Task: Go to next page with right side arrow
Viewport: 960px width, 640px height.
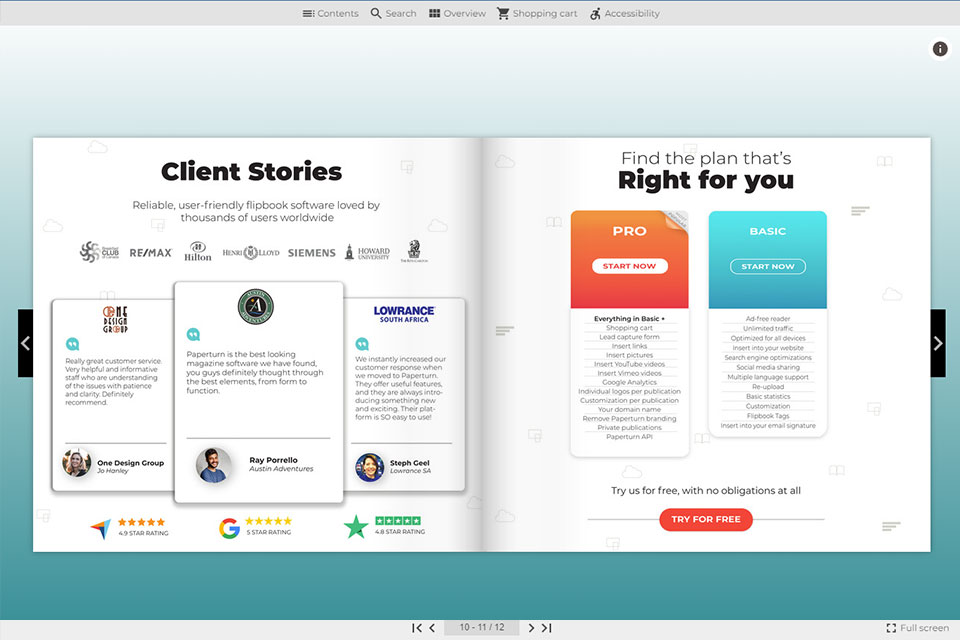Action: (938, 343)
